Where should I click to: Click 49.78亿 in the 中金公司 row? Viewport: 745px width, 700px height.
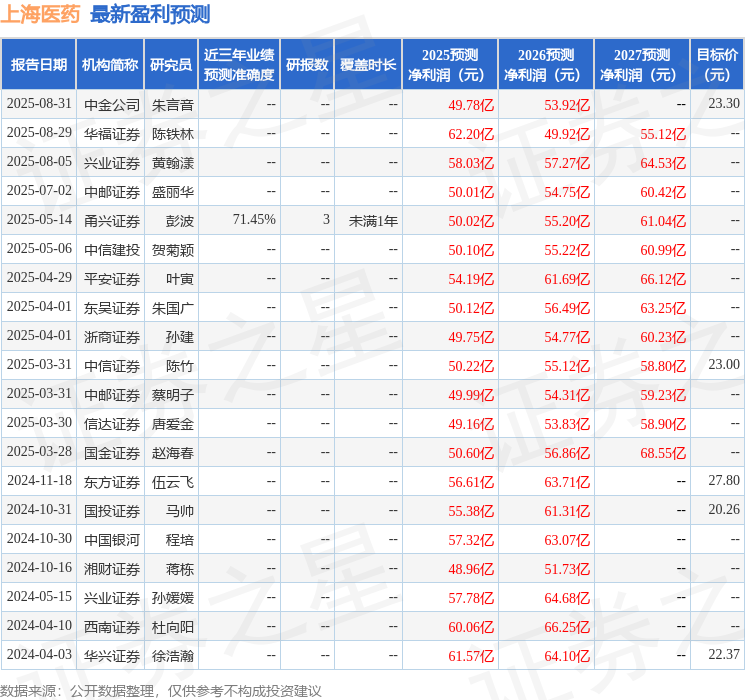pos(471,105)
